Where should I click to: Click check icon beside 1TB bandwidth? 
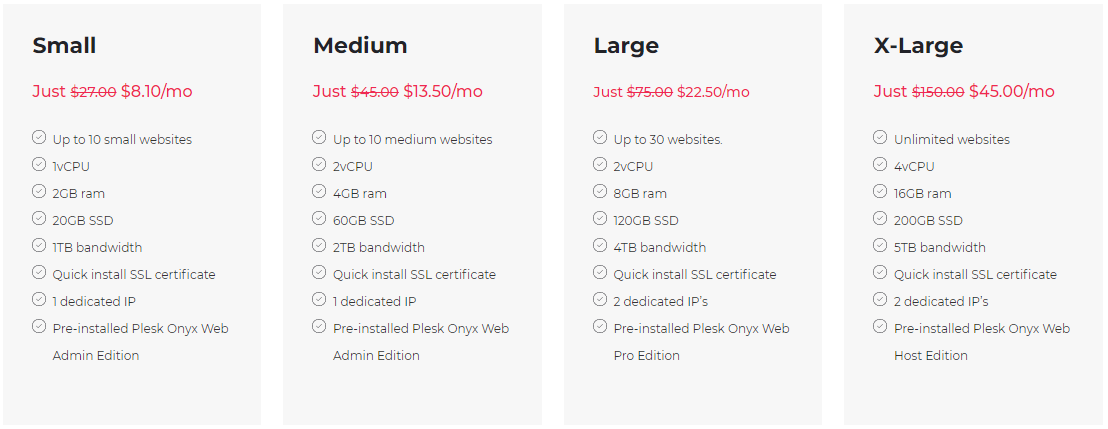pos(39,245)
